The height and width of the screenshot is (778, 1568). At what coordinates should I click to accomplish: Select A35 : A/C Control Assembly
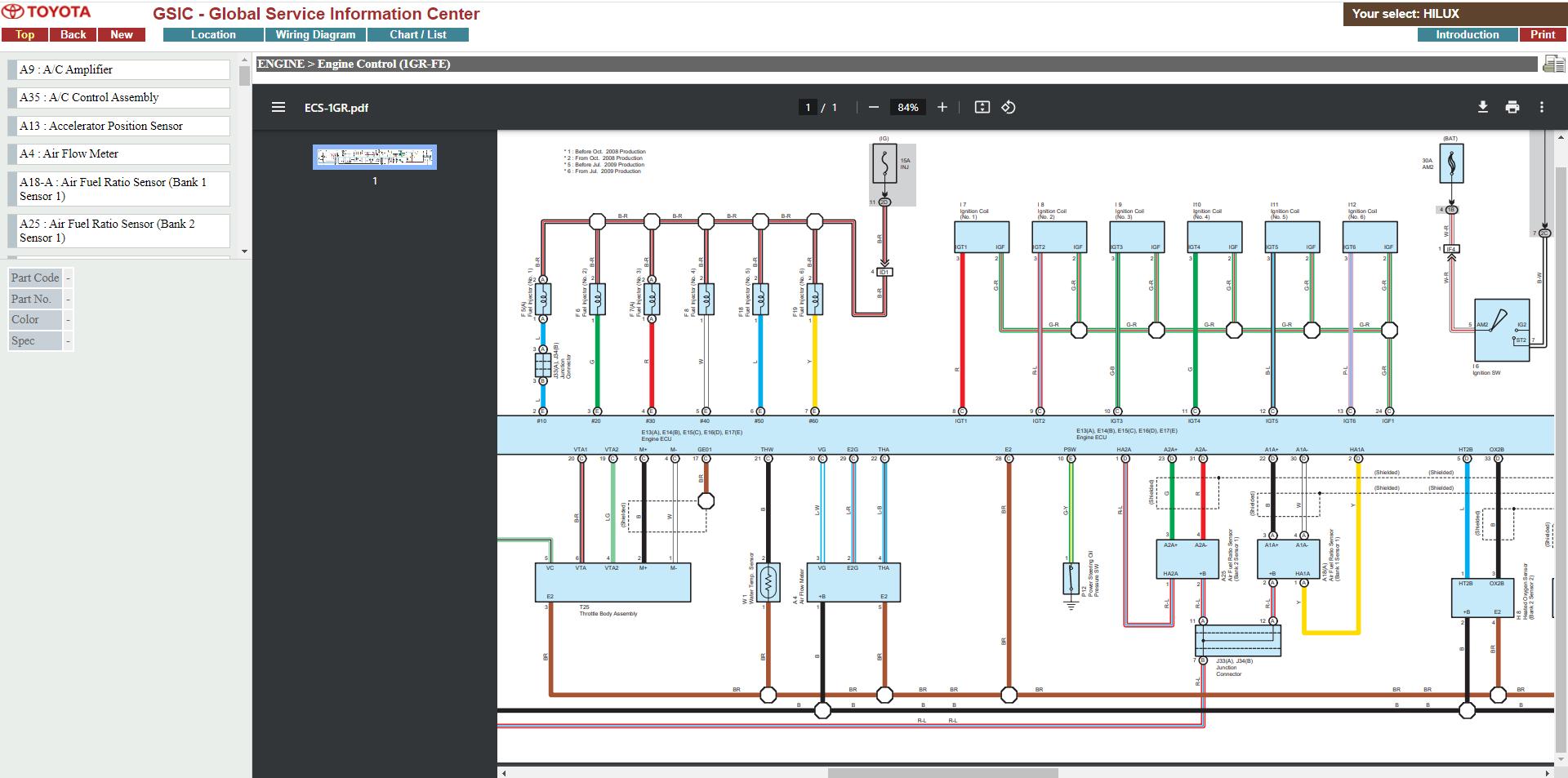tap(119, 97)
